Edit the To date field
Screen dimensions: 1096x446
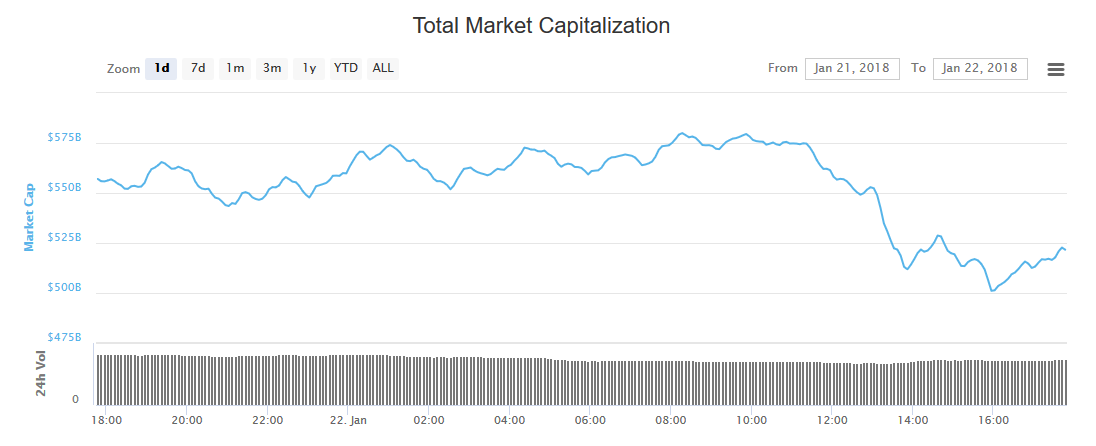pyautogui.click(x=980, y=68)
